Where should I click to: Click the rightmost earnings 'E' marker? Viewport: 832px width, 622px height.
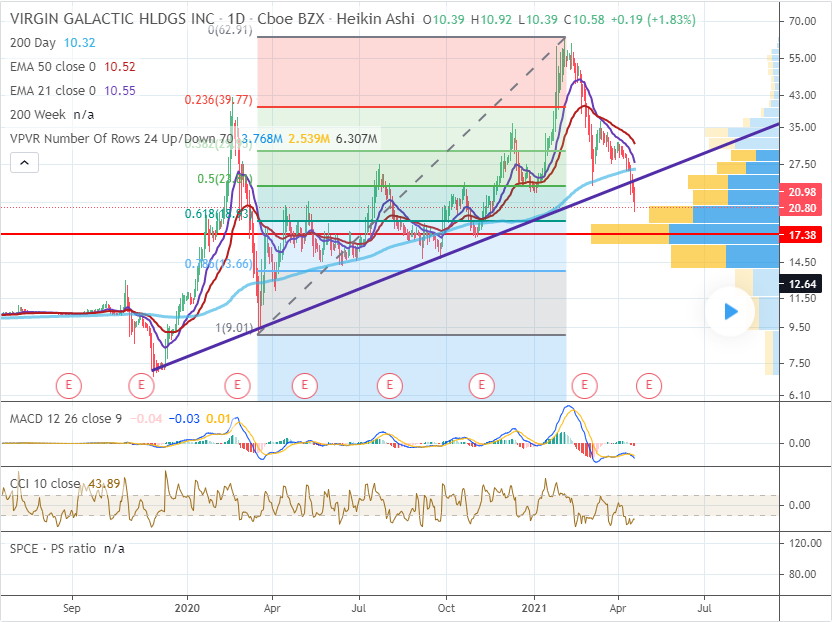[x=650, y=384]
